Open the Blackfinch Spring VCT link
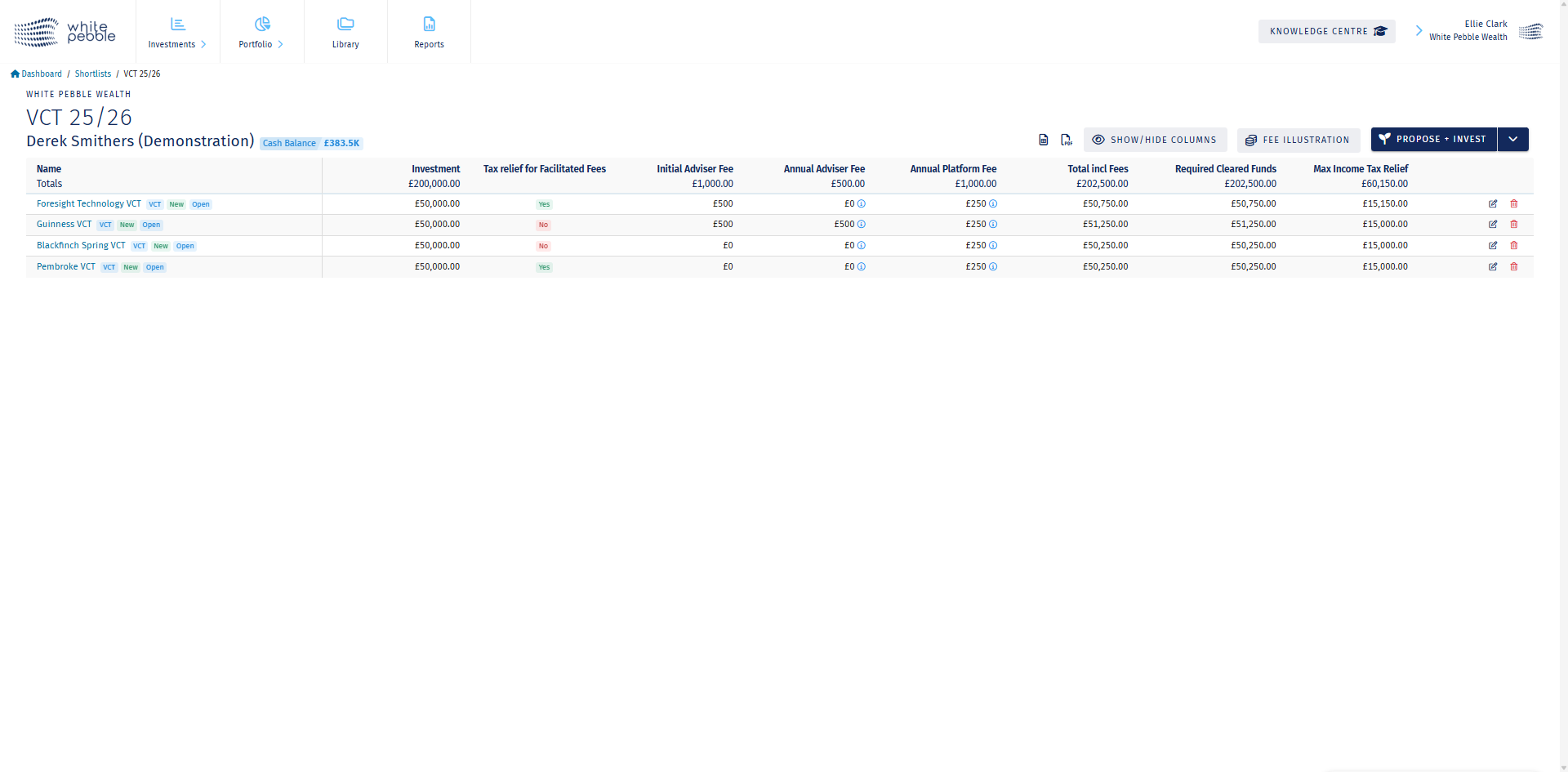The image size is (1568, 772). click(x=81, y=245)
